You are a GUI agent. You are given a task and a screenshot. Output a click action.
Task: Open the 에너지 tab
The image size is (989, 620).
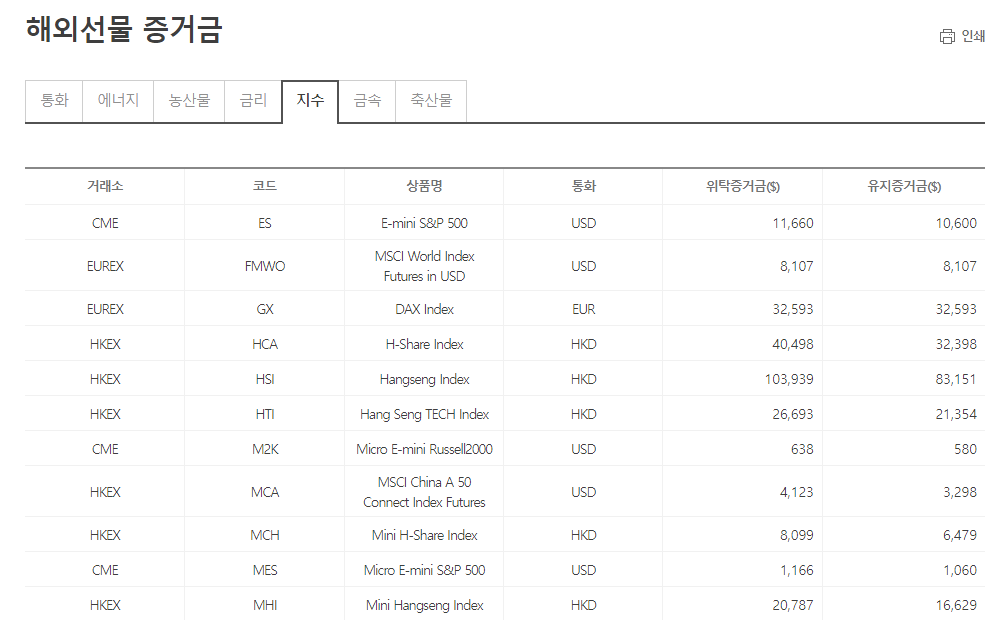point(118,101)
